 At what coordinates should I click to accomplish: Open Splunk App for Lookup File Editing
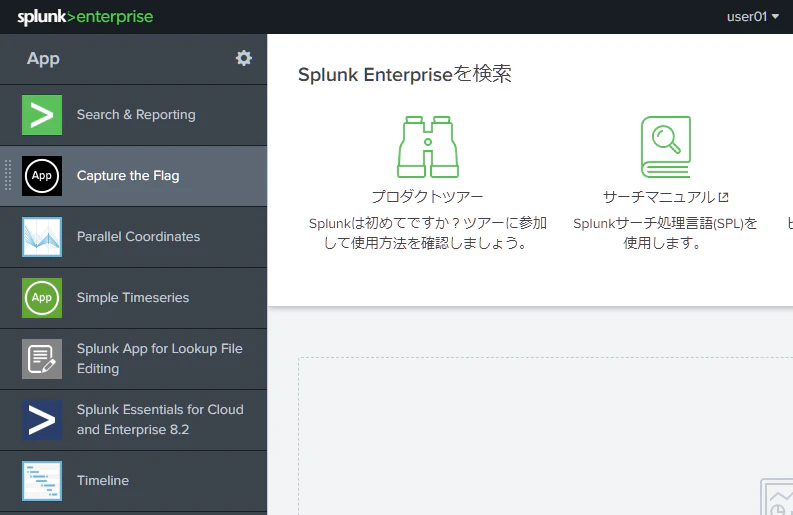click(x=160, y=358)
